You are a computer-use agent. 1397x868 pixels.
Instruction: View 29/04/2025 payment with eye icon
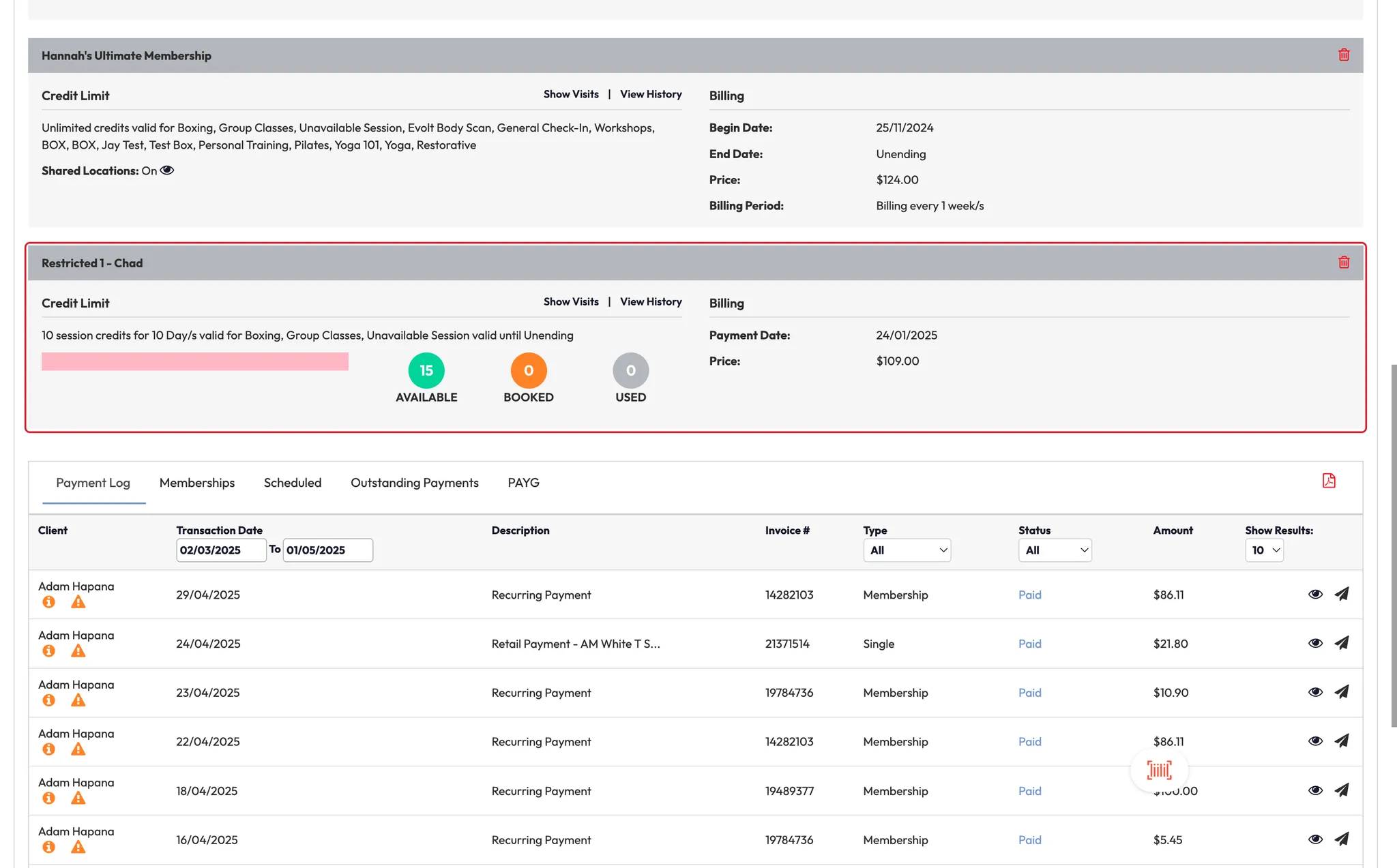coord(1315,594)
